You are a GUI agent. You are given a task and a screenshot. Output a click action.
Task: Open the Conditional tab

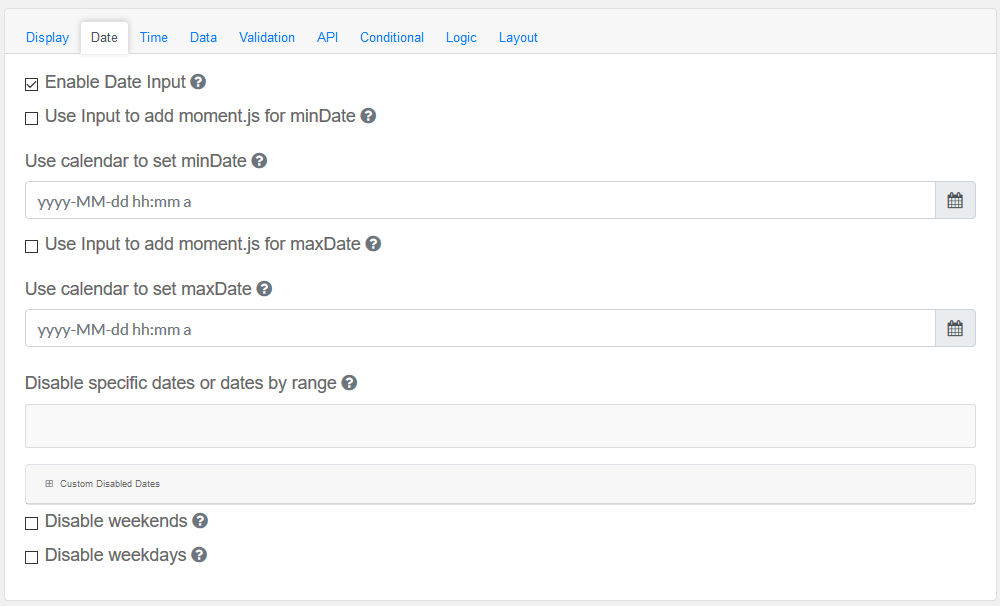(x=392, y=38)
